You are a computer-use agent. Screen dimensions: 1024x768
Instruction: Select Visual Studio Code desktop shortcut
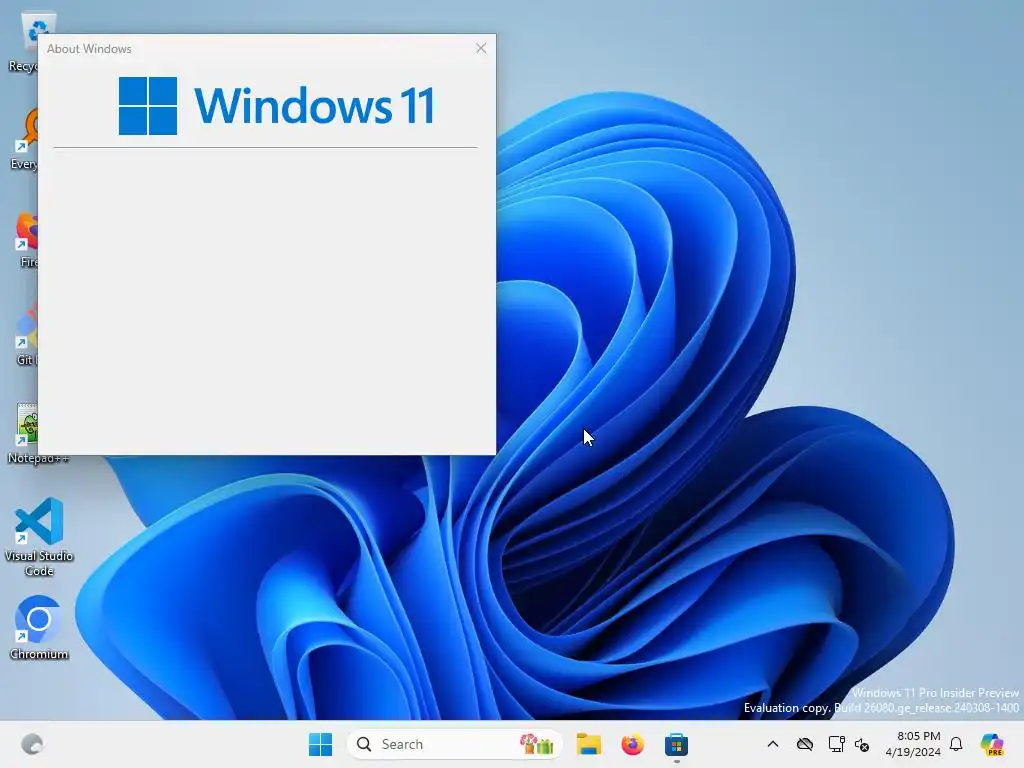tap(39, 537)
